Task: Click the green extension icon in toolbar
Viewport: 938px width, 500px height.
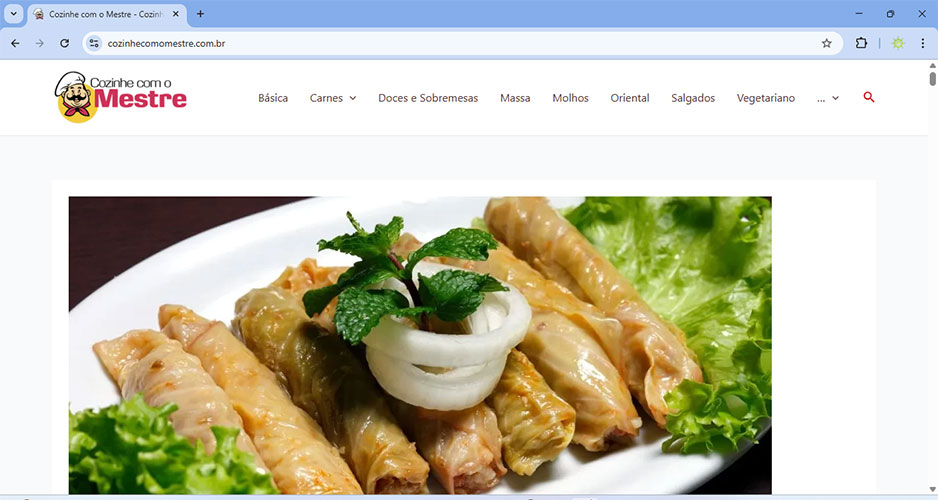Action: pyautogui.click(x=898, y=43)
